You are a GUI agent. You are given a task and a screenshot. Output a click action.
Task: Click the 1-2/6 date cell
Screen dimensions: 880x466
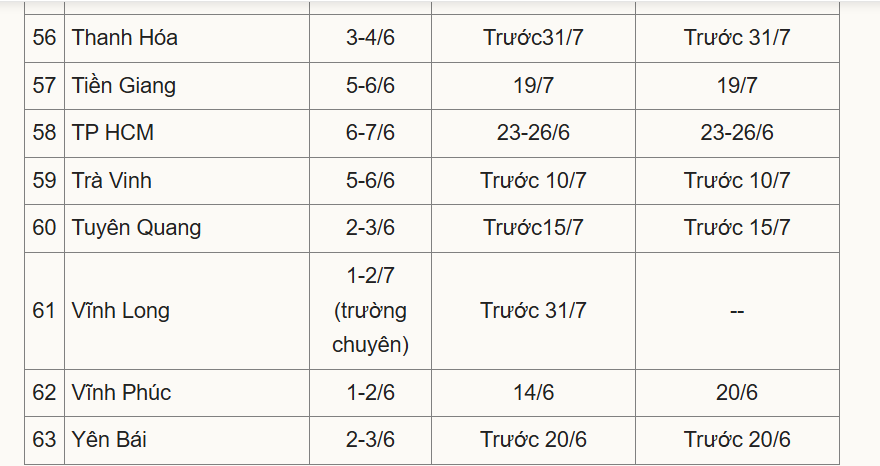pyautogui.click(x=370, y=392)
